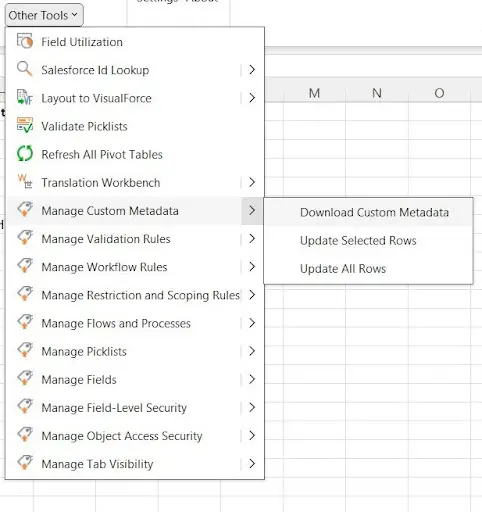This screenshot has height=512, width=482.
Task: Open the Manage Fields entry
Action: click(123, 379)
